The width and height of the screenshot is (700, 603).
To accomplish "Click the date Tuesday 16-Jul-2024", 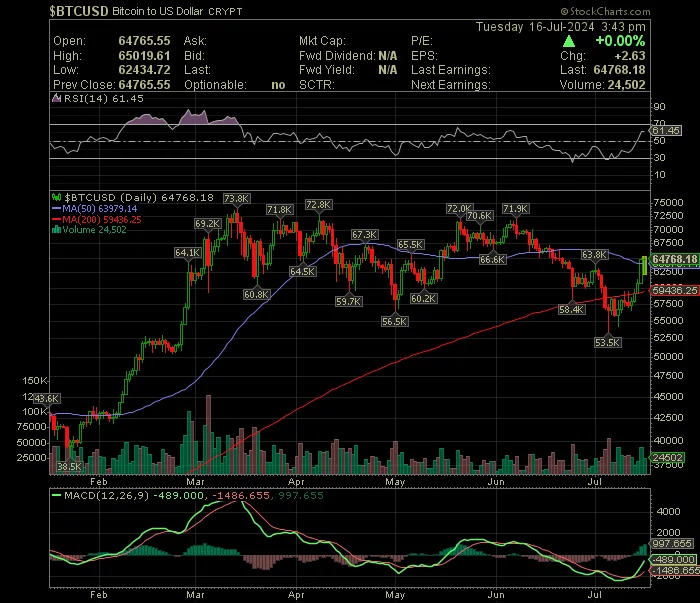I will click(535, 27).
